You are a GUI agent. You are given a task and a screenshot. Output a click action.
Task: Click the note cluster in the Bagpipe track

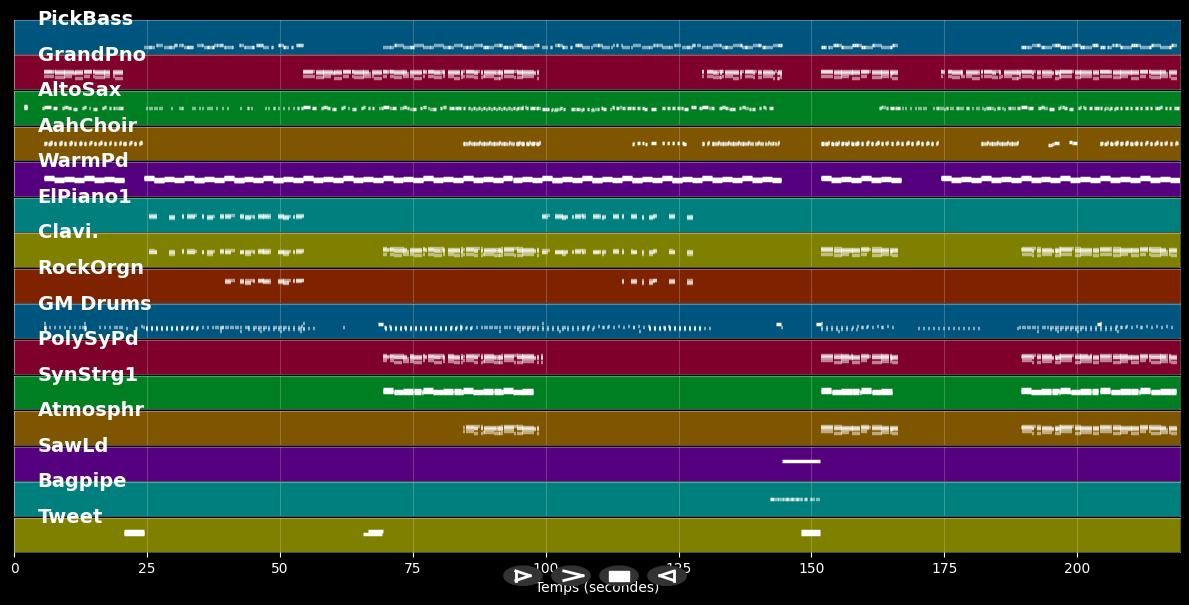click(x=795, y=500)
